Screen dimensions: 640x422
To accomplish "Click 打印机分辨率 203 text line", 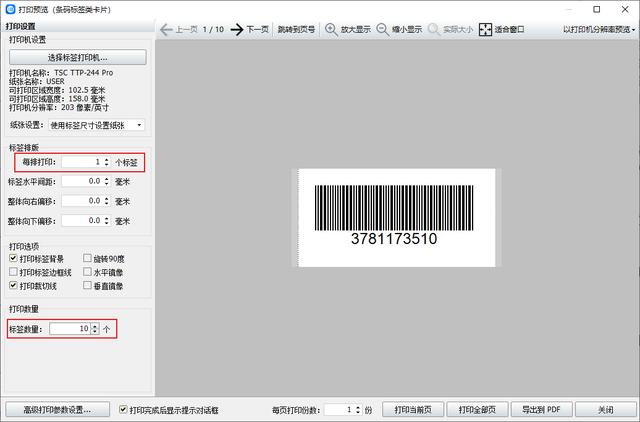I will pos(59,107).
